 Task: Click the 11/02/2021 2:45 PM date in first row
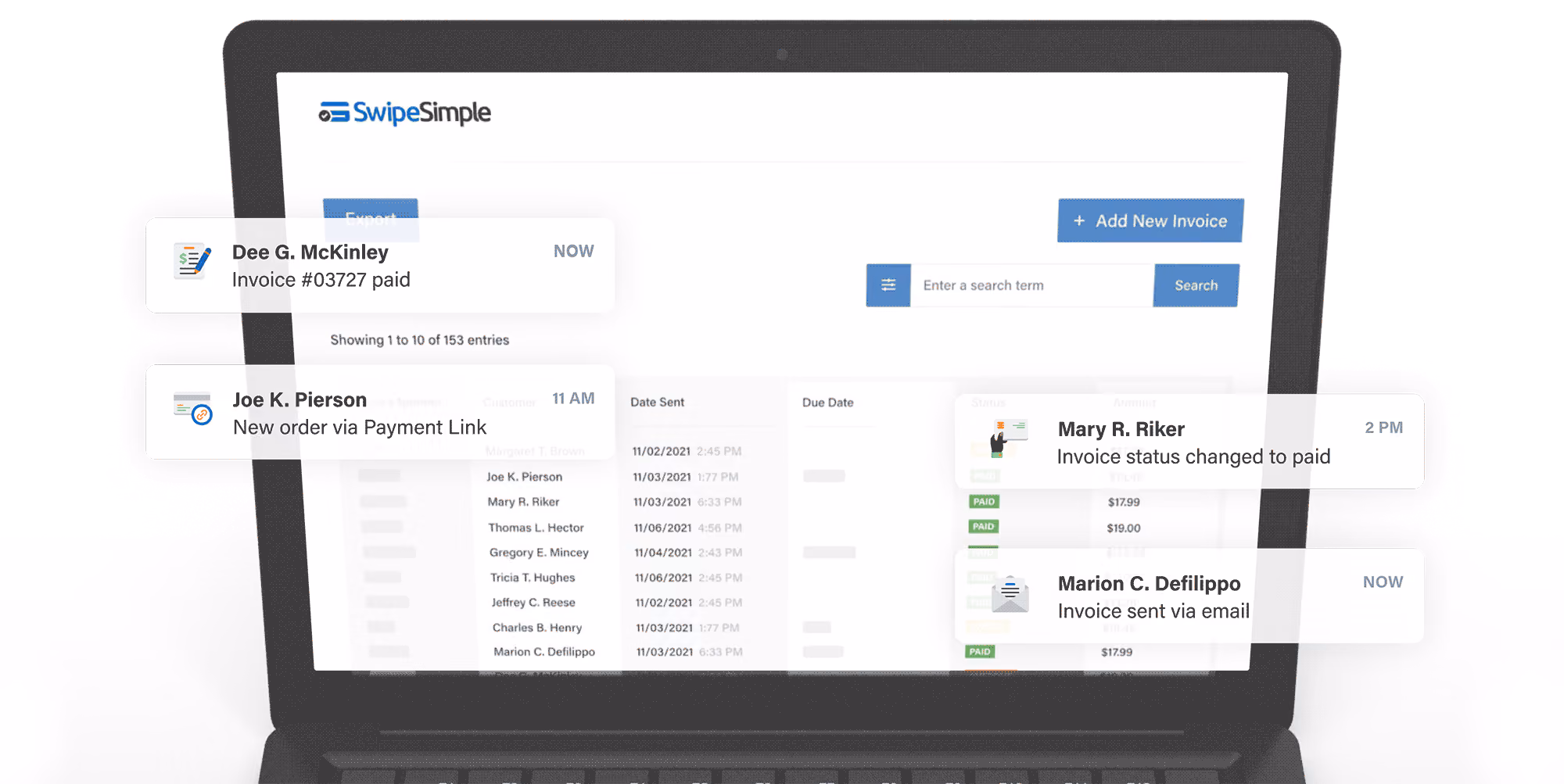[687, 451]
